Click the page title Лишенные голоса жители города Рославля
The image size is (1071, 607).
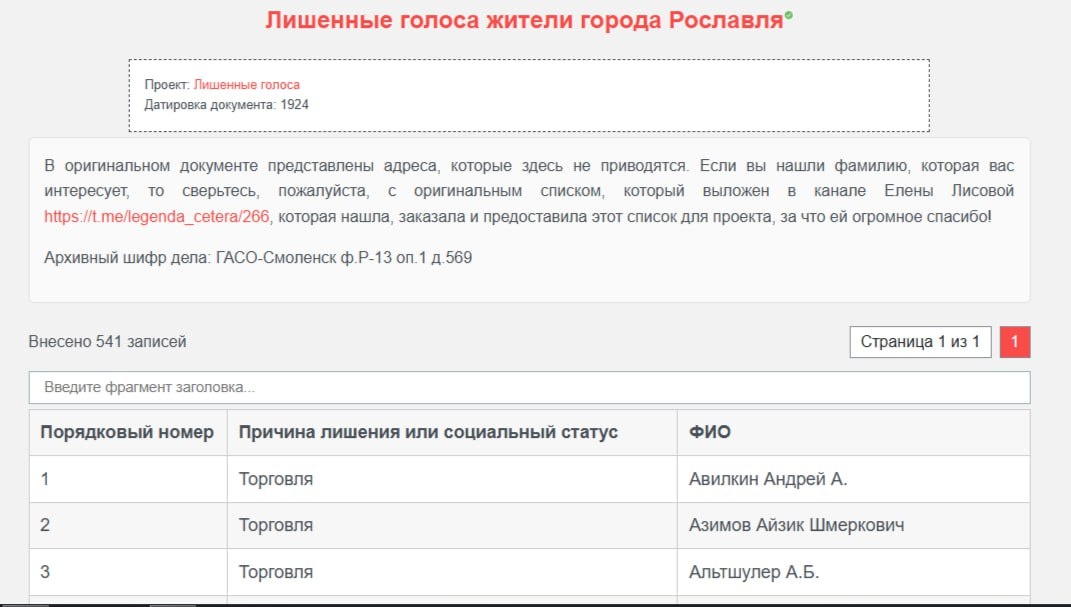524,20
